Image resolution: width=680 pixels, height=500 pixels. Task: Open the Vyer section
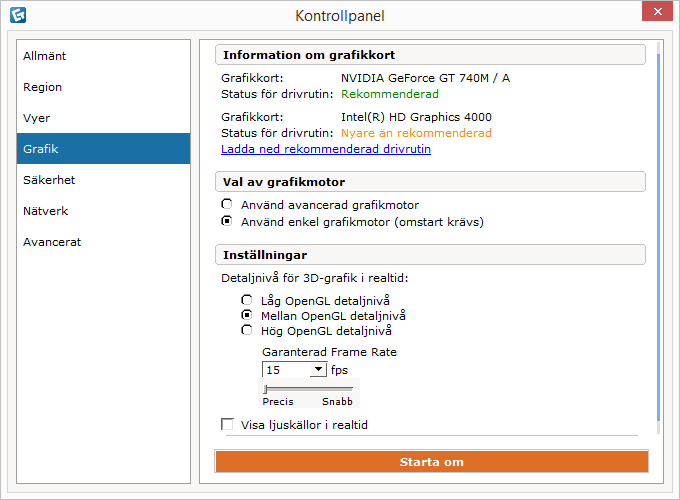(x=103, y=118)
